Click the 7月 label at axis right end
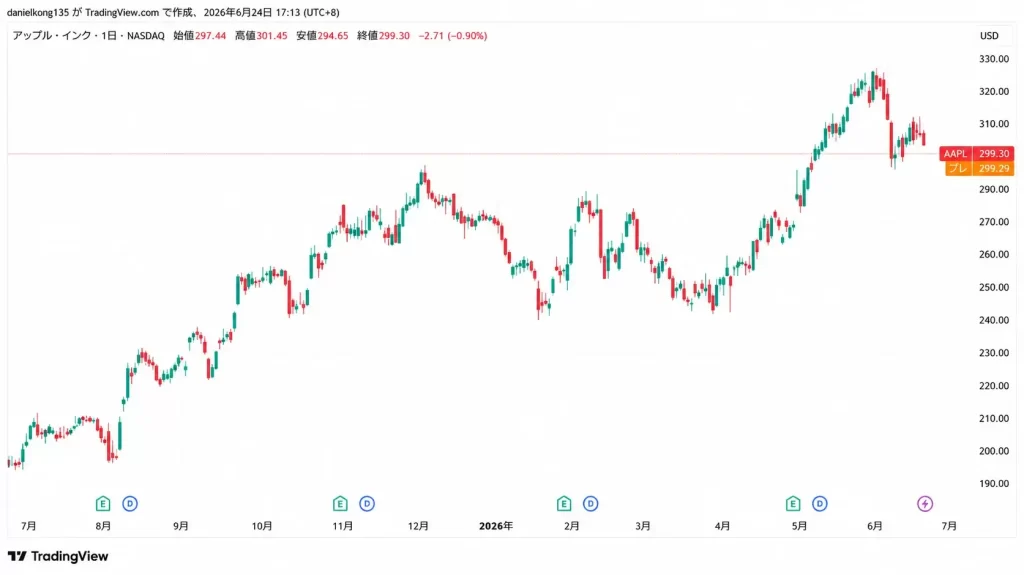 click(x=949, y=526)
